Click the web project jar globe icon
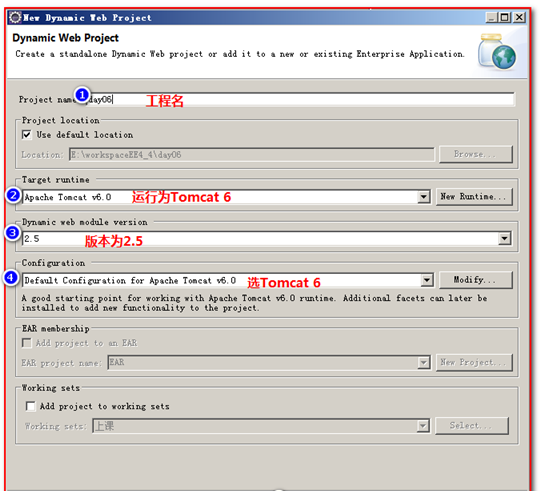Viewport: 540px width, 491px height. pos(497,52)
